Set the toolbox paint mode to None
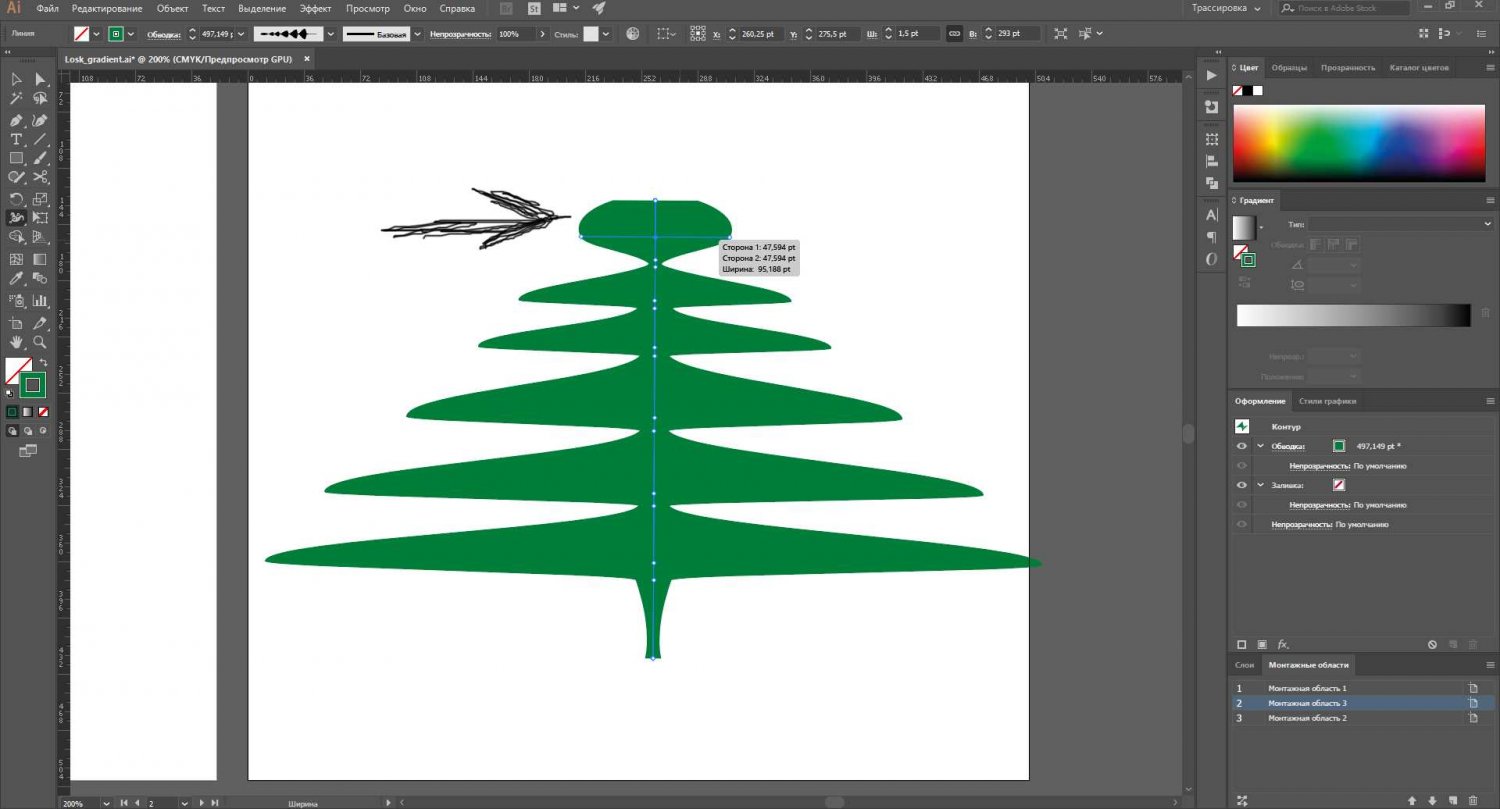Screen dimensions: 1500x809 click(43, 411)
